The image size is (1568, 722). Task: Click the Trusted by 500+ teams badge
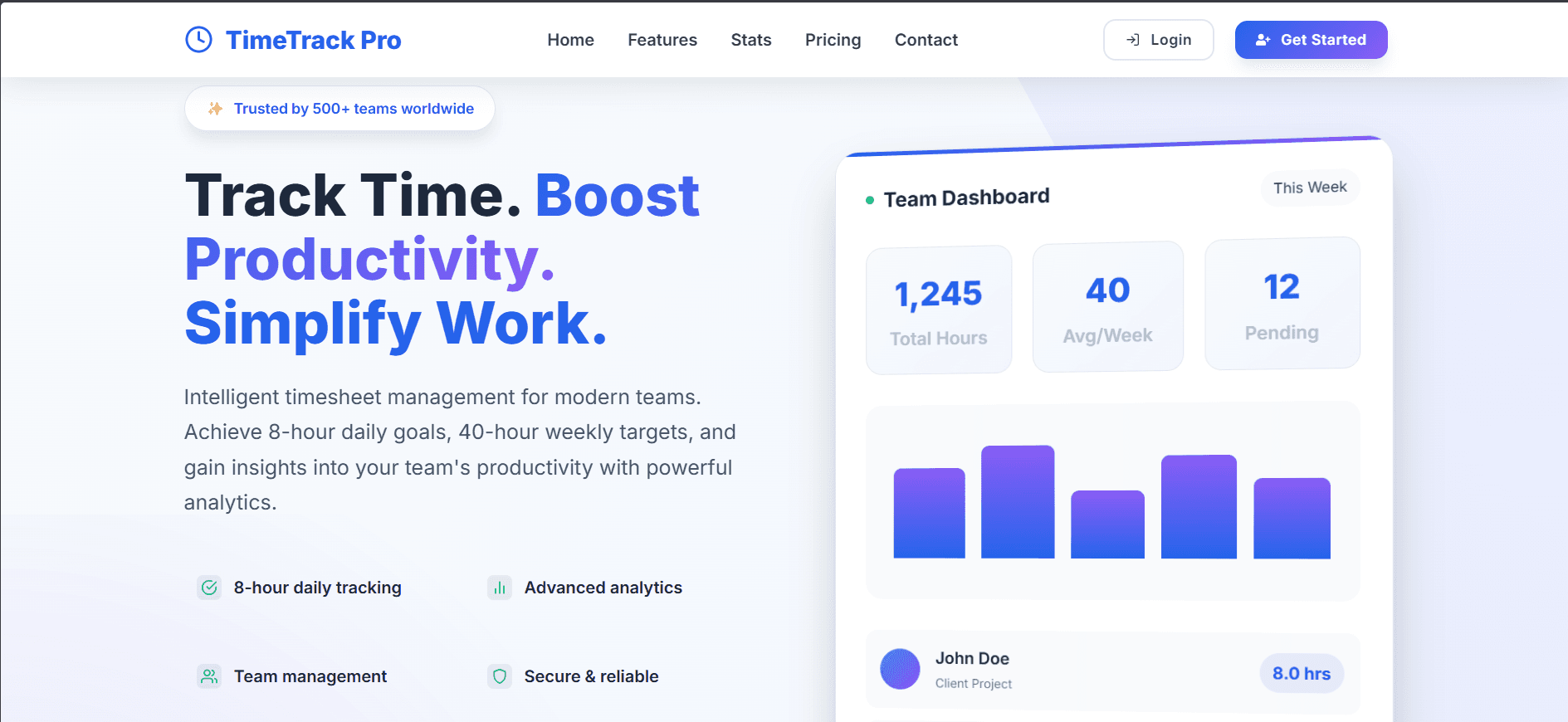click(x=339, y=109)
